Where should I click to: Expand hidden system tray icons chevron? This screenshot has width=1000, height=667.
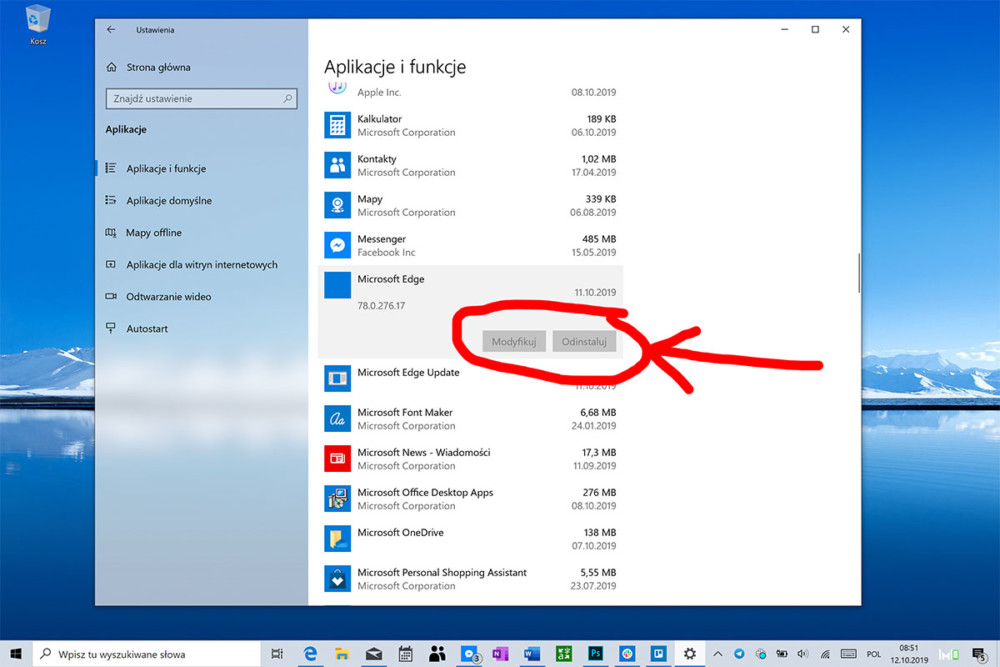717,654
